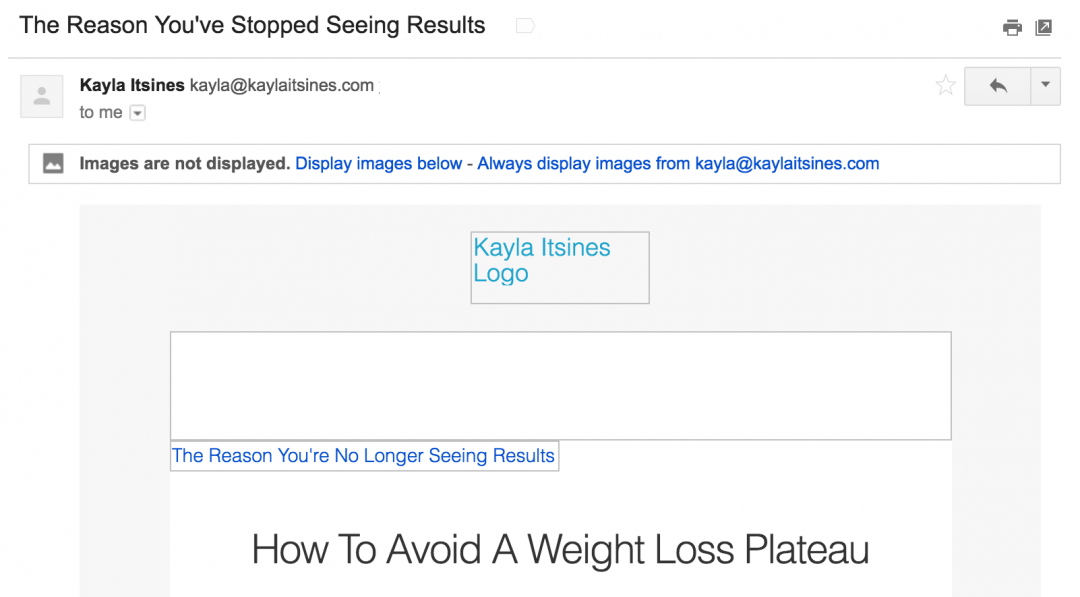Click the "How To Avoid A Weight Loss Plateau" heading

click(560, 550)
